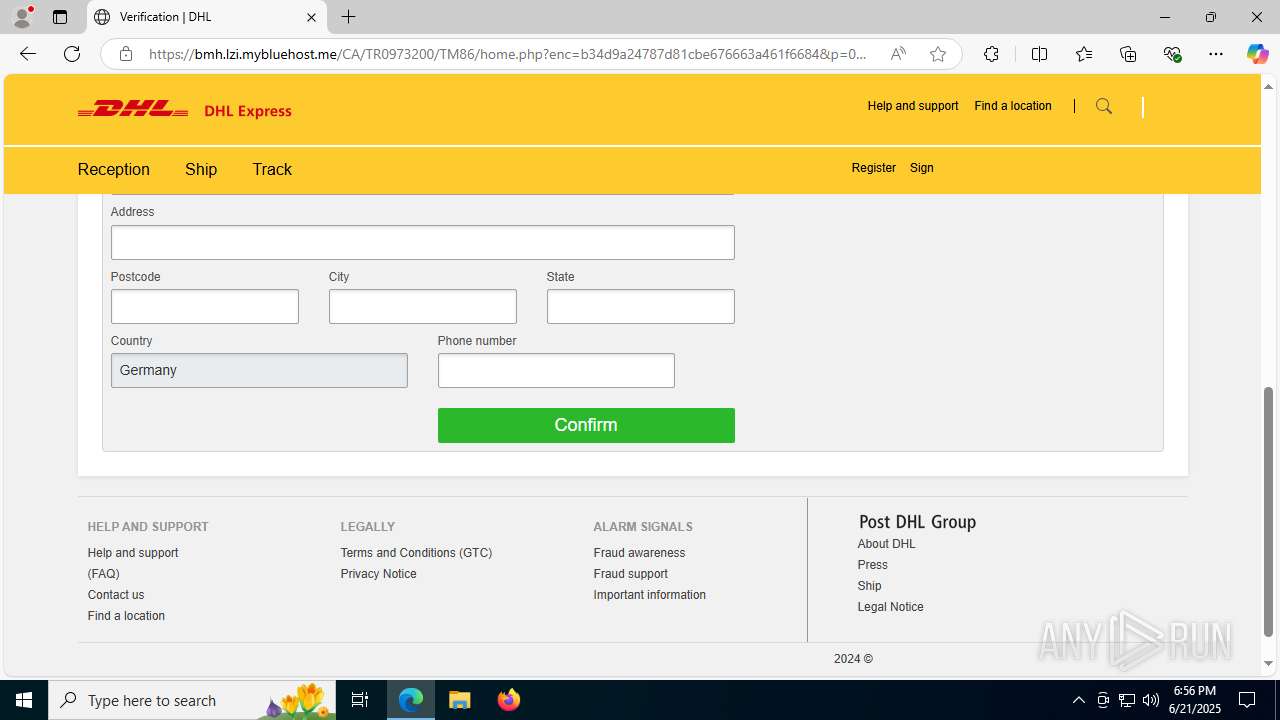
Task: Open the Ship link under Post DHL Group
Action: pyautogui.click(x=869, y=586)
